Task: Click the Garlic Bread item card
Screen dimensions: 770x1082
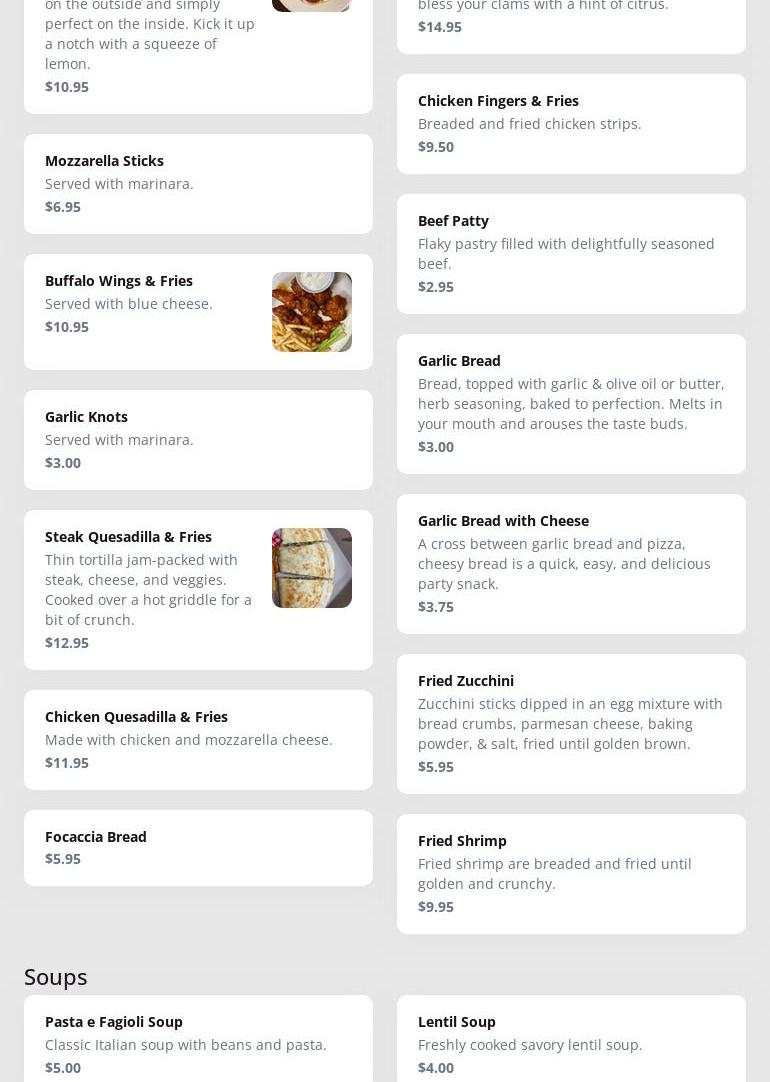Action: (571, 404)
